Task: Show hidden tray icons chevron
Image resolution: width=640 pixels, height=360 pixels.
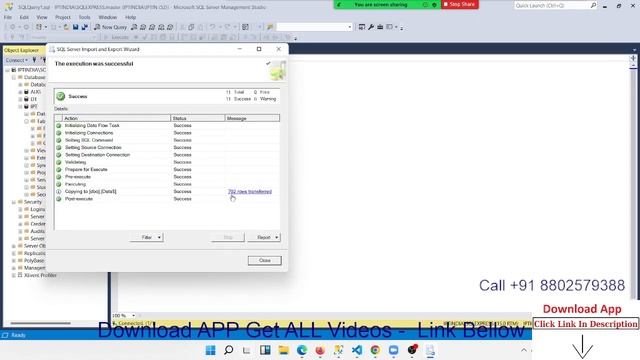Action: click(x=524, y=350)
